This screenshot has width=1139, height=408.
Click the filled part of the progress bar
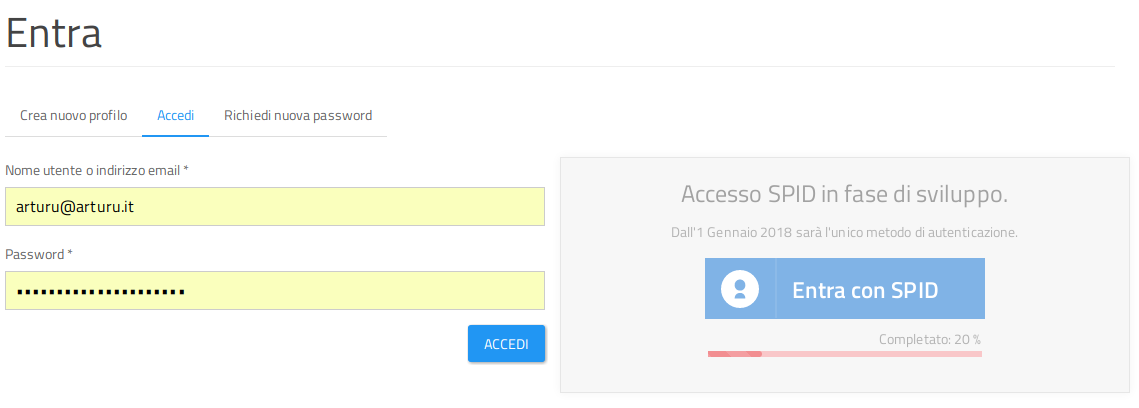point(734,353)
